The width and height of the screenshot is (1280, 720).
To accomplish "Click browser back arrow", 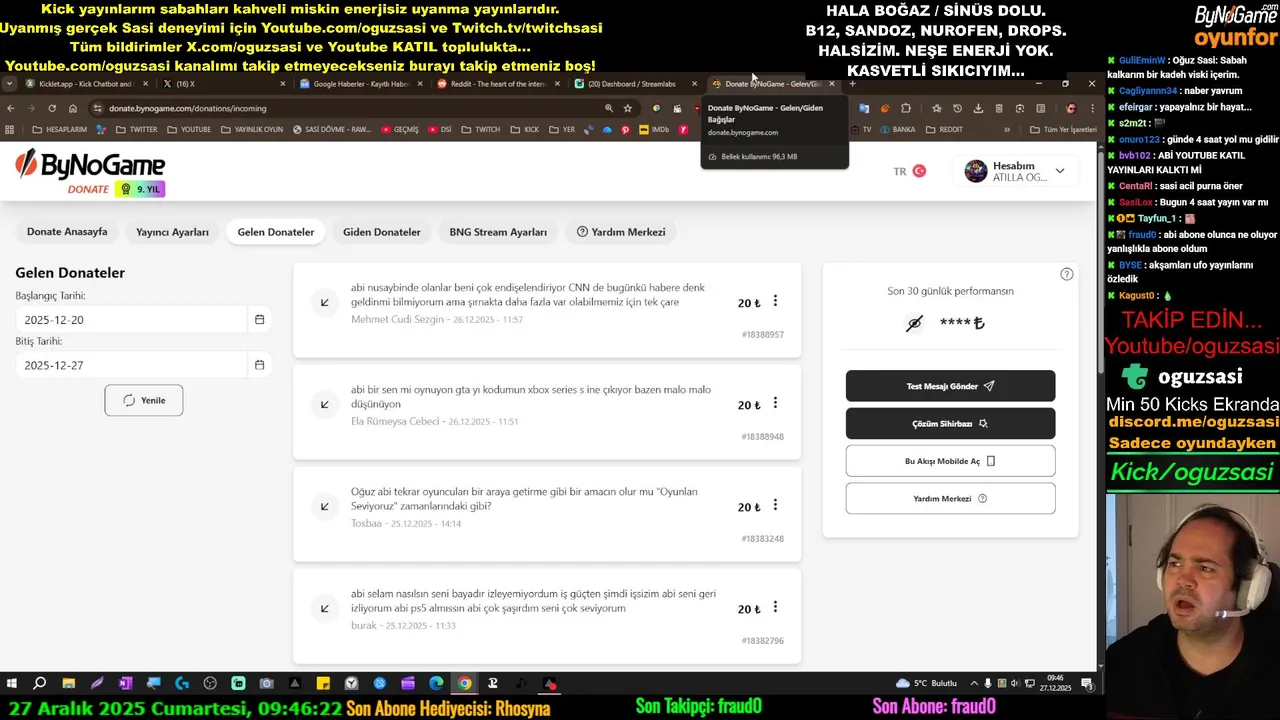I will (x=11, y=108).
